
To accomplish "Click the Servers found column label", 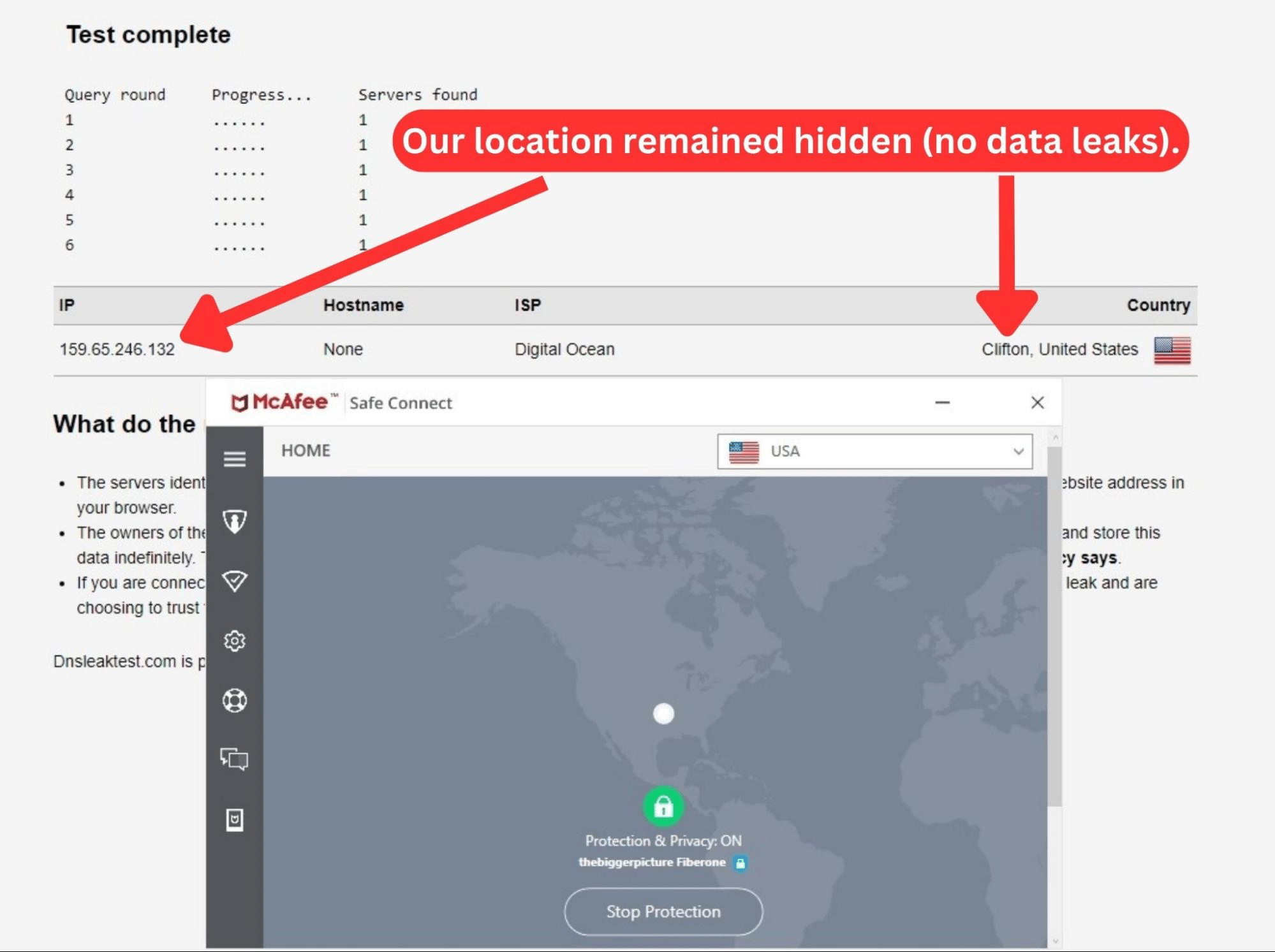I will point(418,94).
